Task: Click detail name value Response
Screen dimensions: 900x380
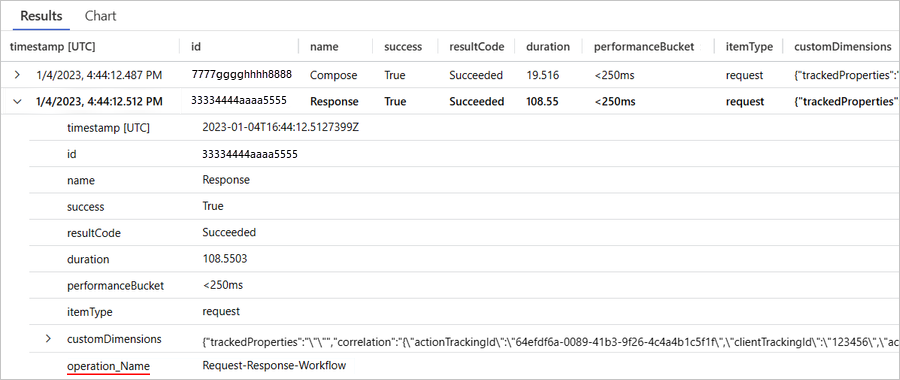Action: [x=226, y=180]
